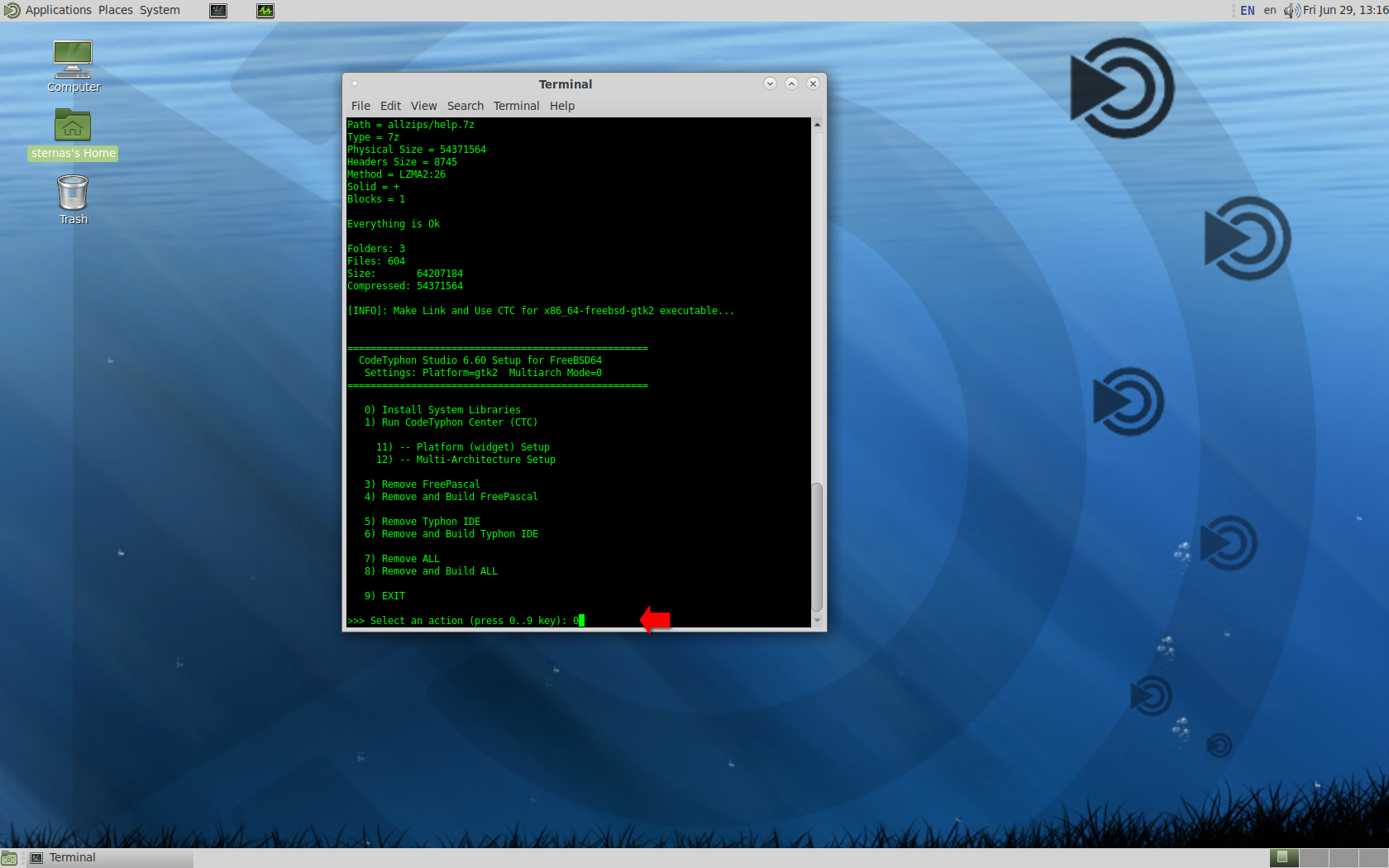The image size is (1389, 868).
Task: Open the System menu
Action: click(x=160, y=11)
